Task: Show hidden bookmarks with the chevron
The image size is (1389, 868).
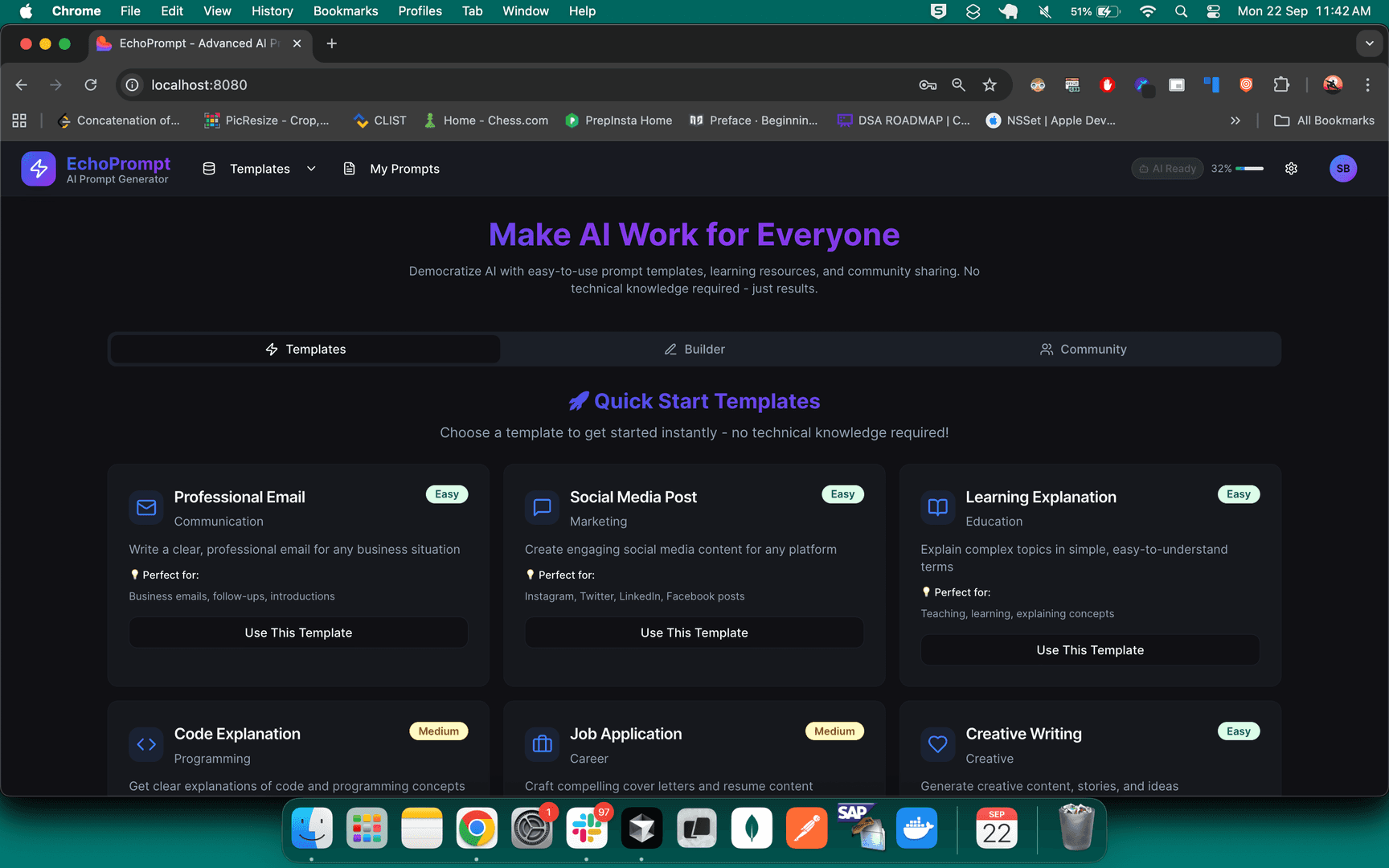Action: (1235, 121)
